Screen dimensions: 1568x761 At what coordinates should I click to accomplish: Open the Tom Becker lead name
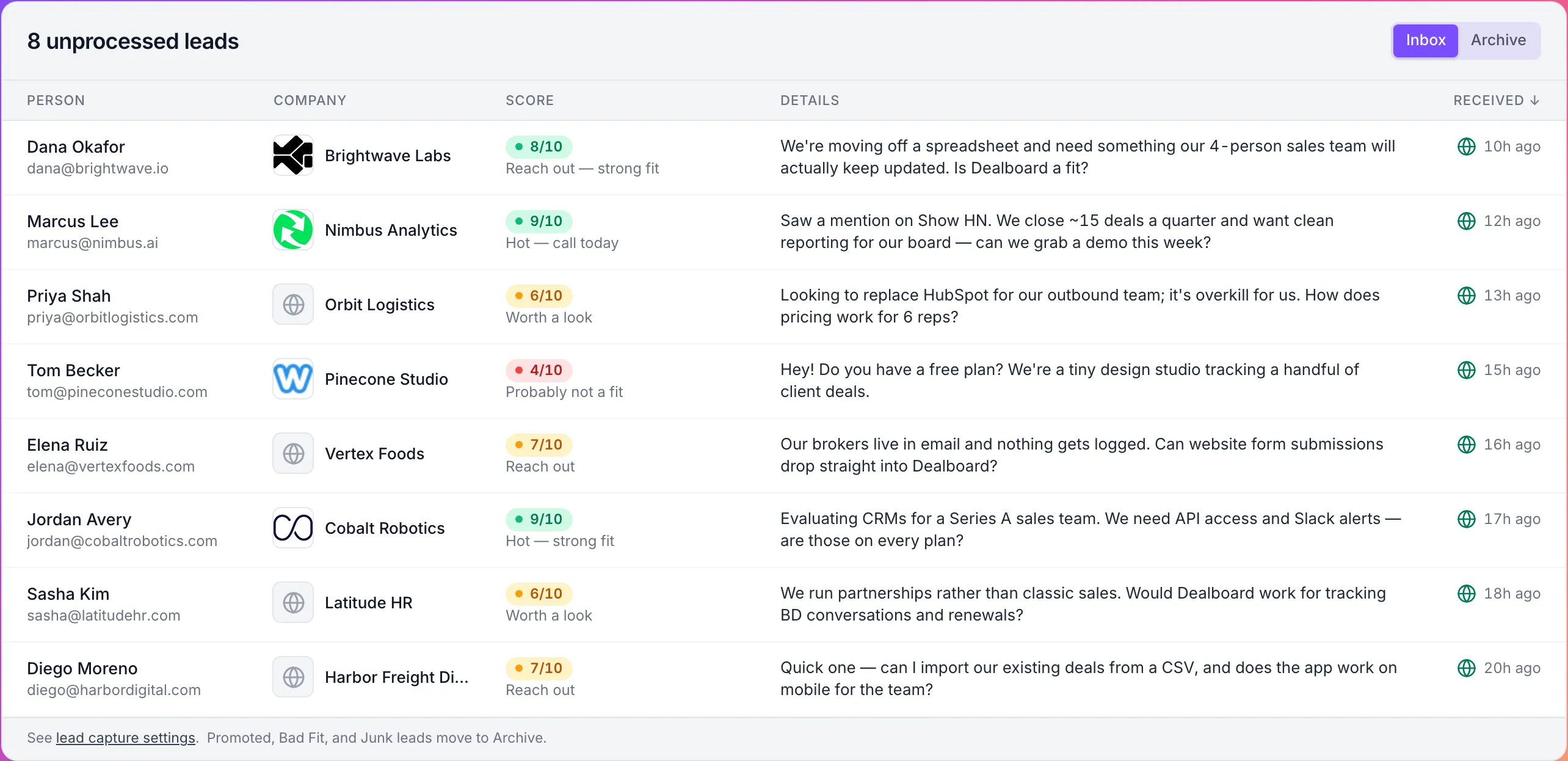click(x=73, y=370)
